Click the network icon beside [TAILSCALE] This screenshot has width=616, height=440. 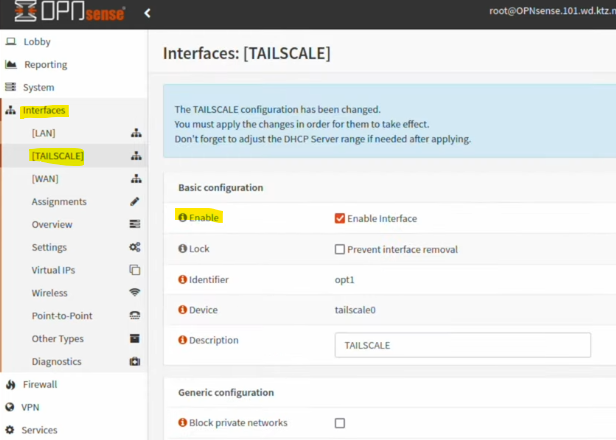click(136, 156)
